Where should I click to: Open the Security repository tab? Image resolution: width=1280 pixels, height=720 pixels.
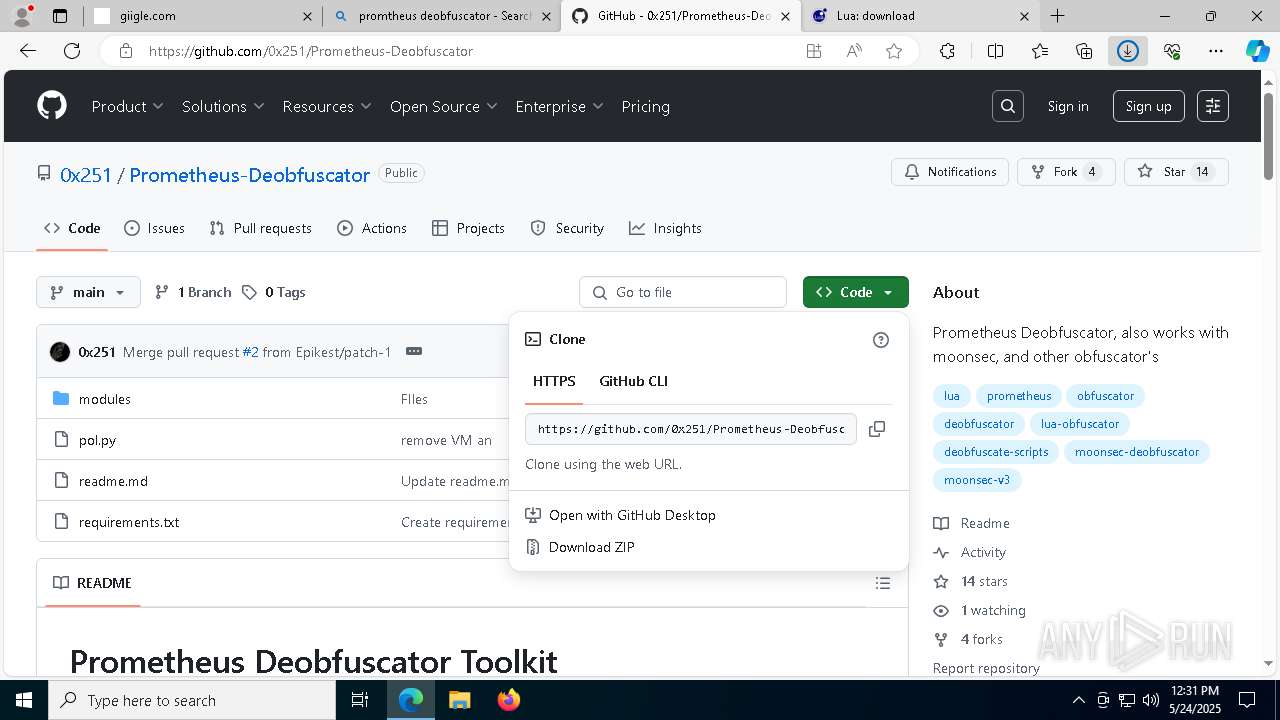(567, 228)
